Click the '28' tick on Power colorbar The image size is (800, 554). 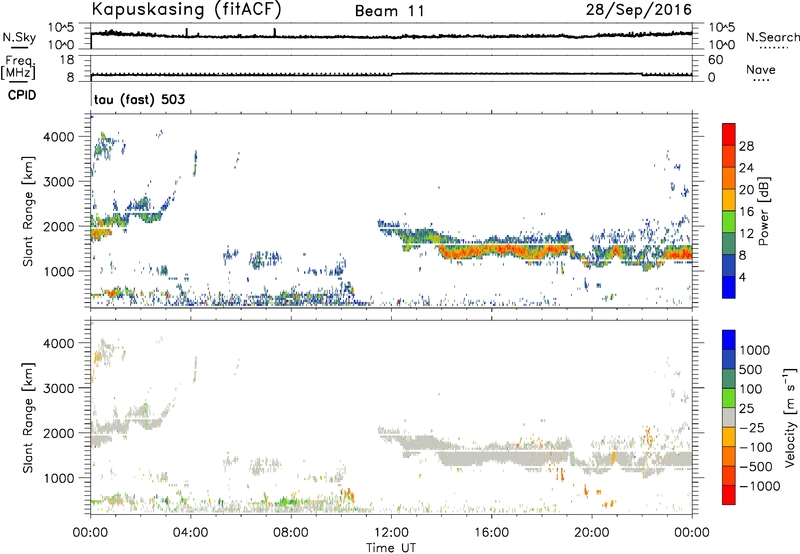tap(746, 146)
